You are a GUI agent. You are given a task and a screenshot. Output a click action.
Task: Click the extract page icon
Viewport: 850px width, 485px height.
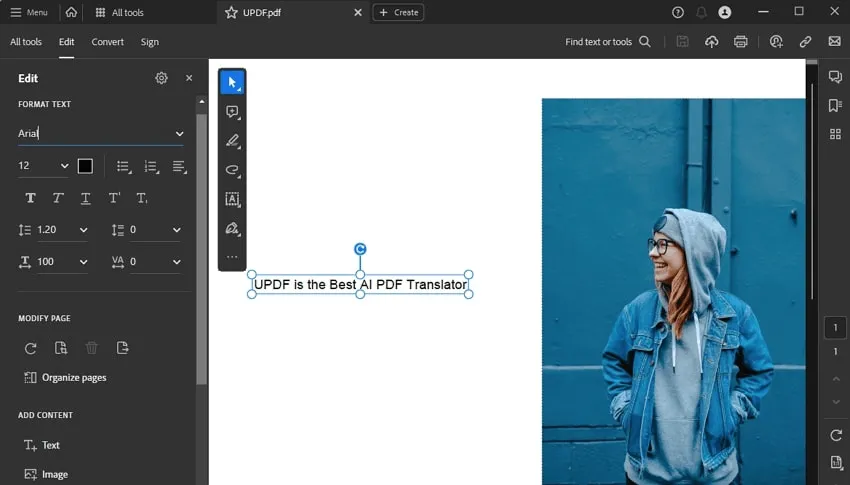(123, 348)
